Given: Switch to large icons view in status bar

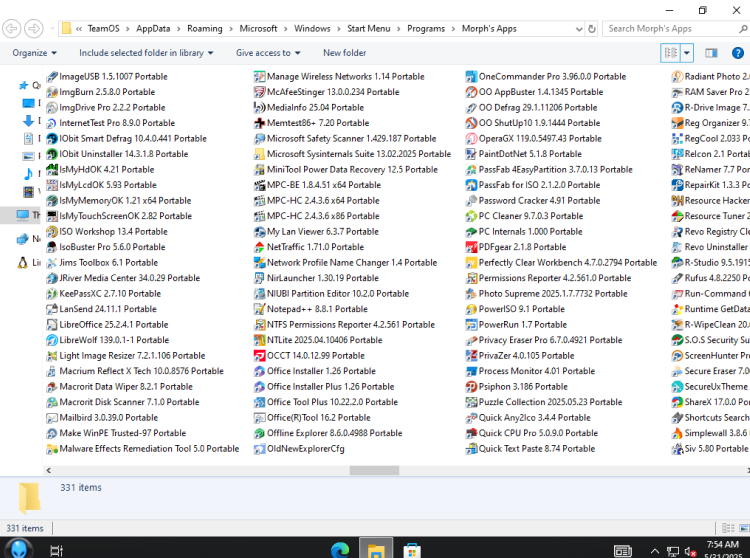Looking at the screenshot, I should [744, 528].
